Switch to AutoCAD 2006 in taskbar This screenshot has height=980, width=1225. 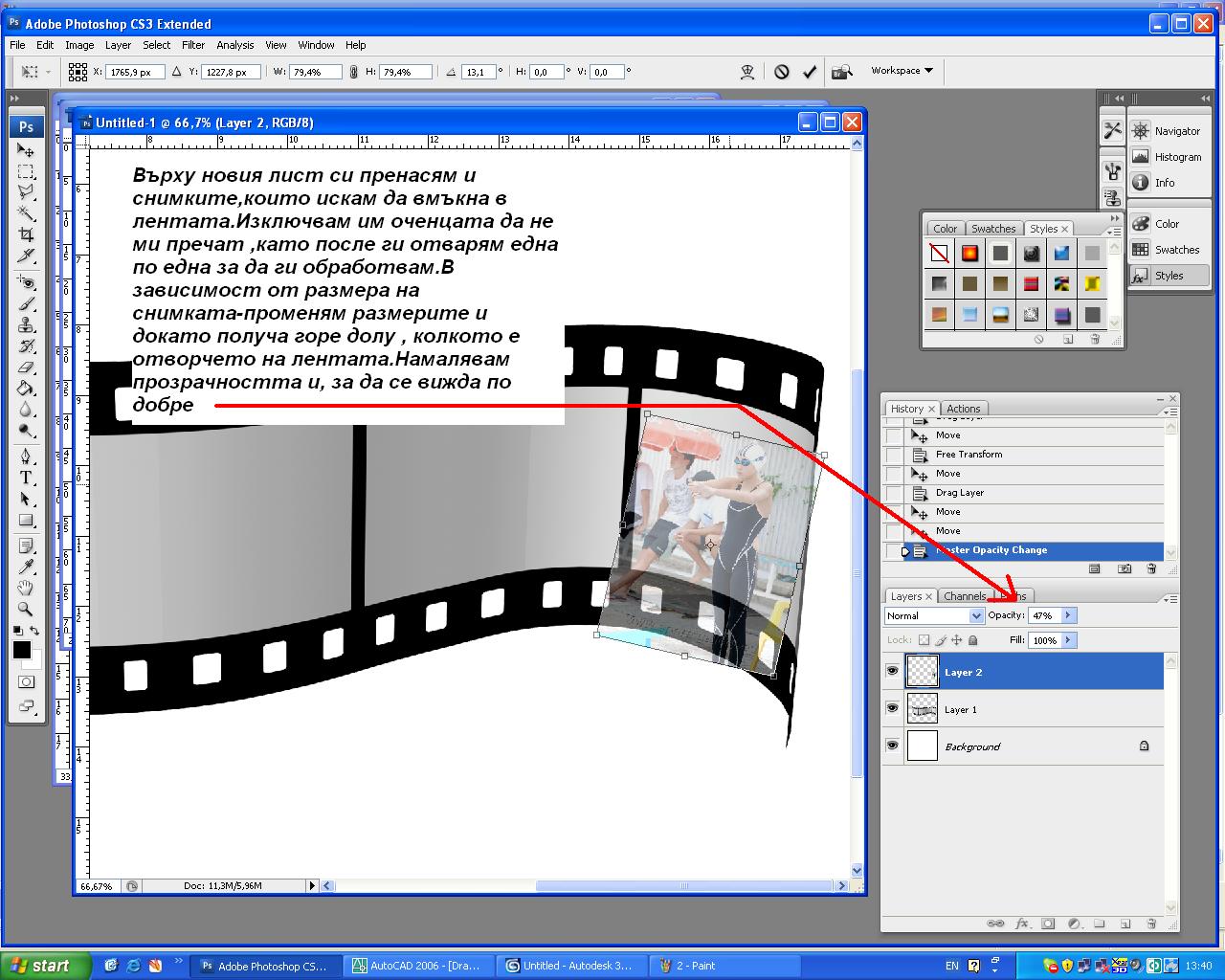[x=421, y=966]
